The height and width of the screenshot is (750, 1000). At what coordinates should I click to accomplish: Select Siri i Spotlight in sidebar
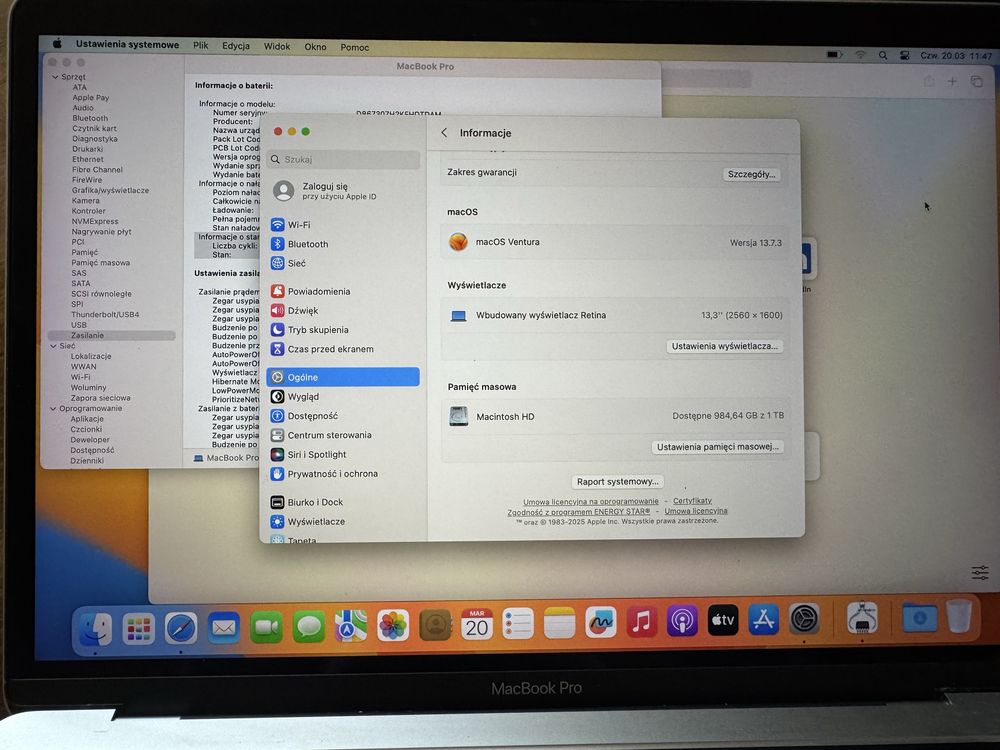(x=344, y=455)
